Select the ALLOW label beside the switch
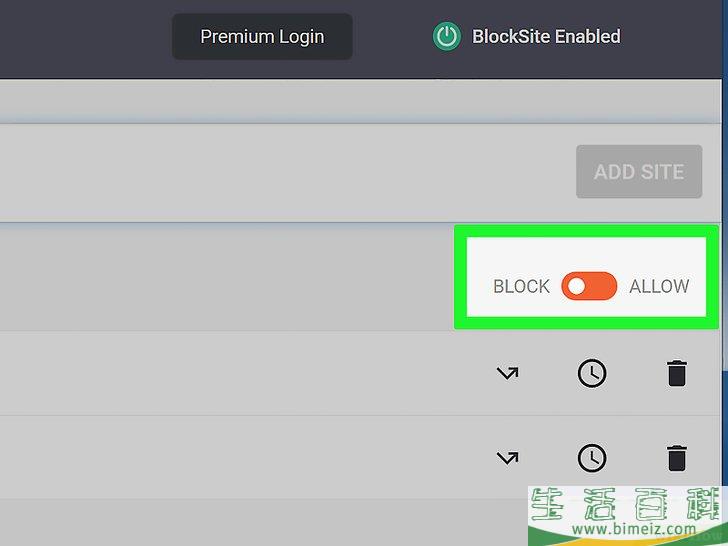 coord(659,286)
